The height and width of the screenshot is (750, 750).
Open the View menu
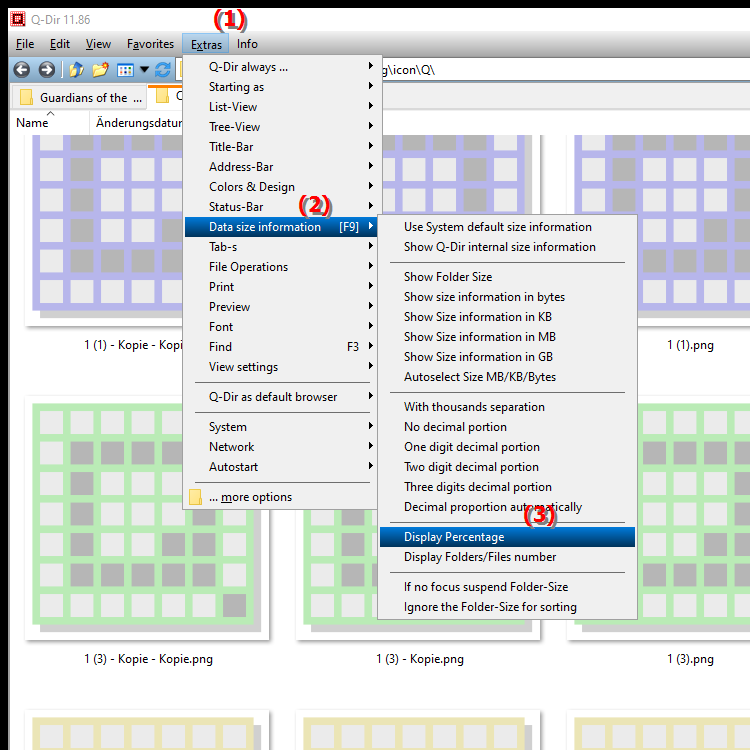point(98,44)
